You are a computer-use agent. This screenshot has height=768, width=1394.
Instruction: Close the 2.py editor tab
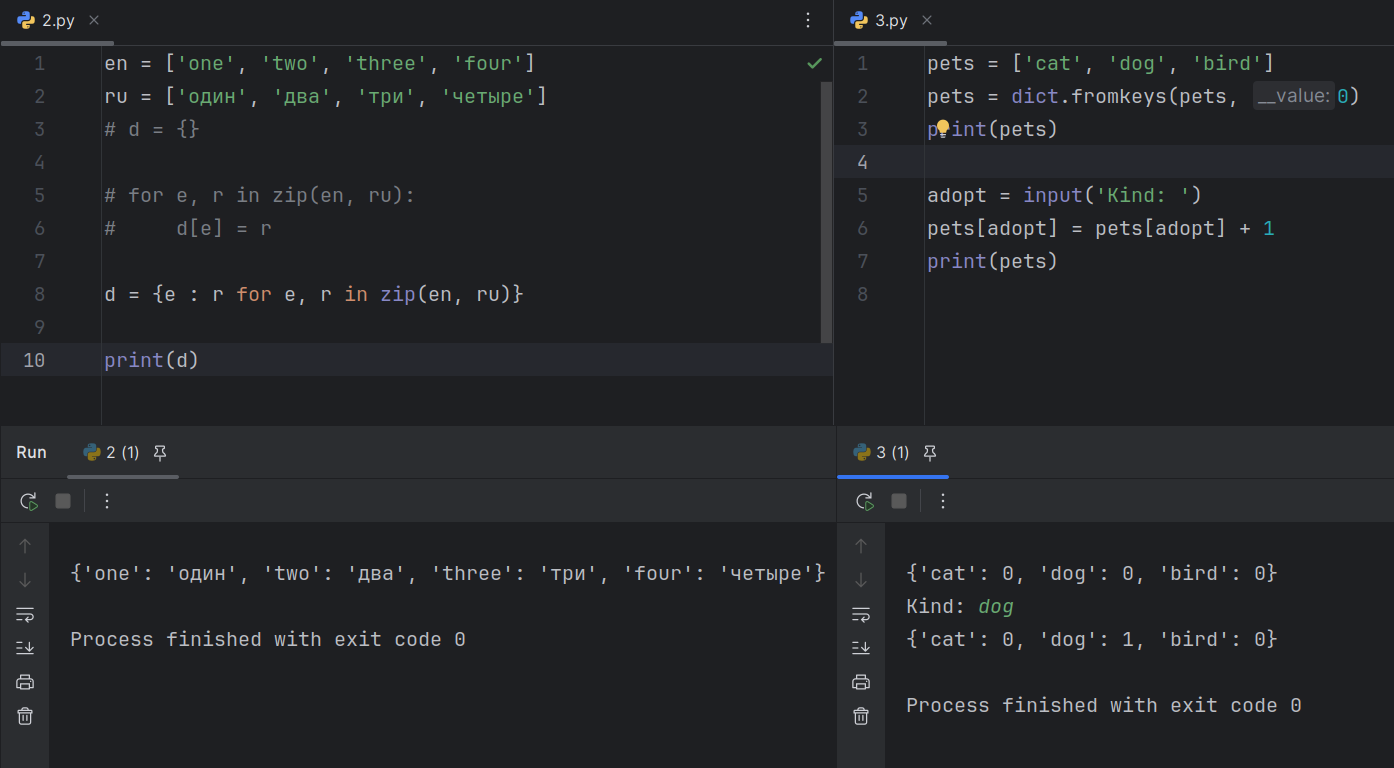coord(94,21)
